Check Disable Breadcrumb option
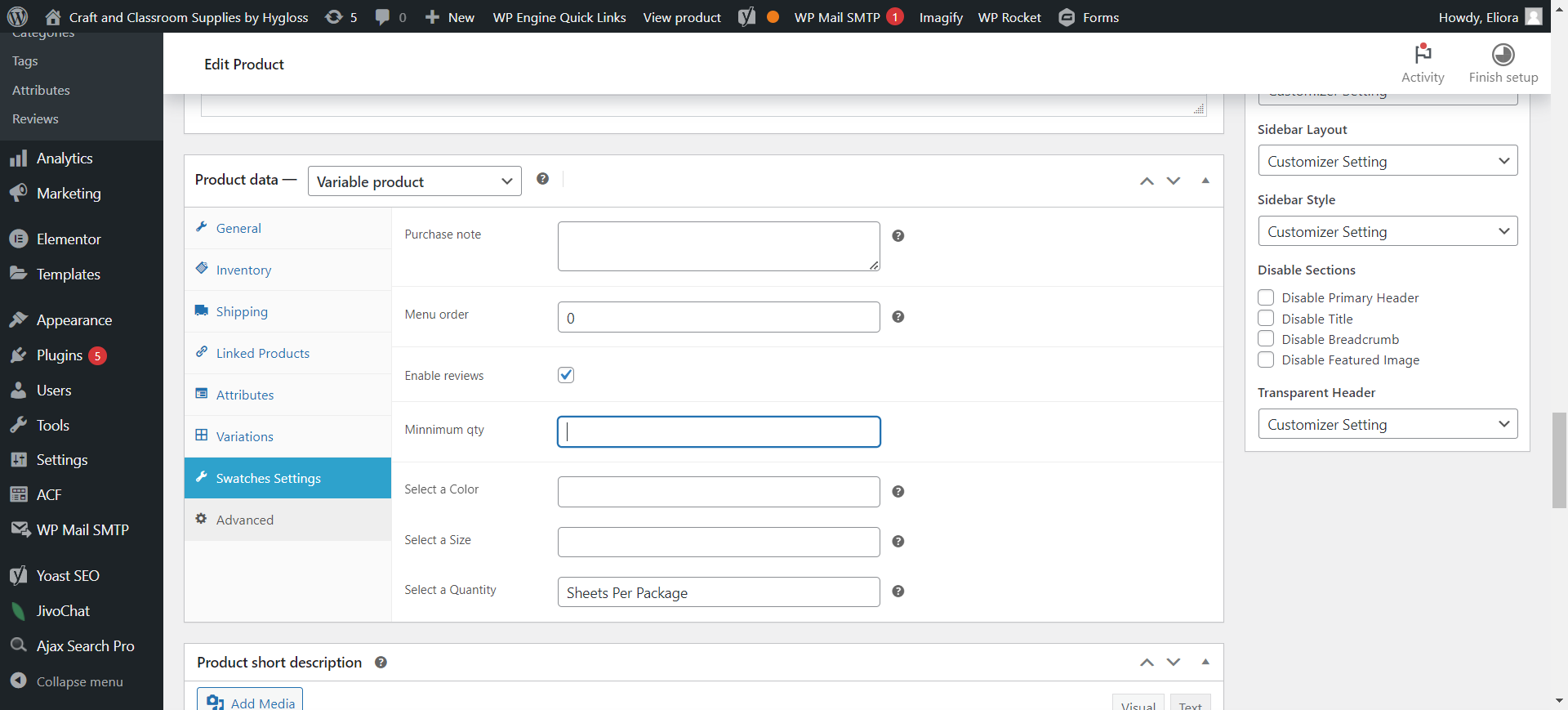Screen dimensions: 1568x710 (1266, 338)
